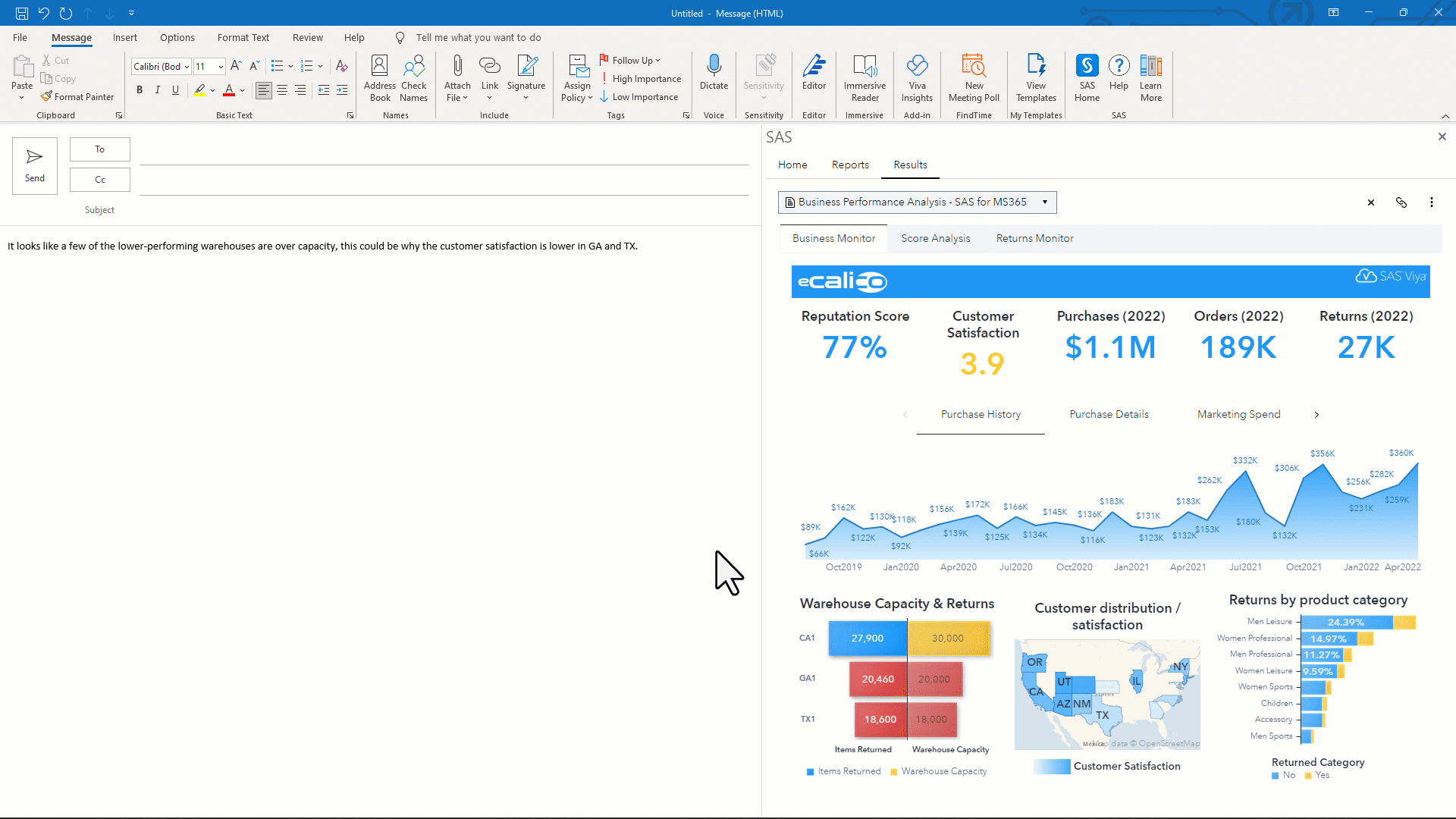Click CA1 Items Returned blue bar

[x=868, y=639]
